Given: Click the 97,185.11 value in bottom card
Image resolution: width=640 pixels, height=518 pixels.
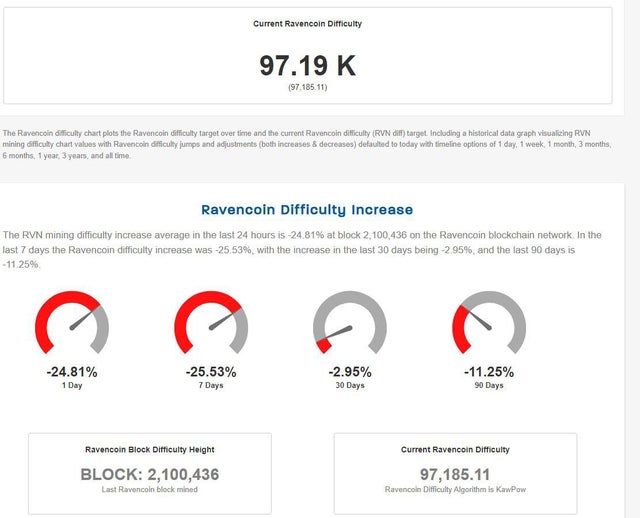Looking at the screenshot, I should click(x=455, y=474).
